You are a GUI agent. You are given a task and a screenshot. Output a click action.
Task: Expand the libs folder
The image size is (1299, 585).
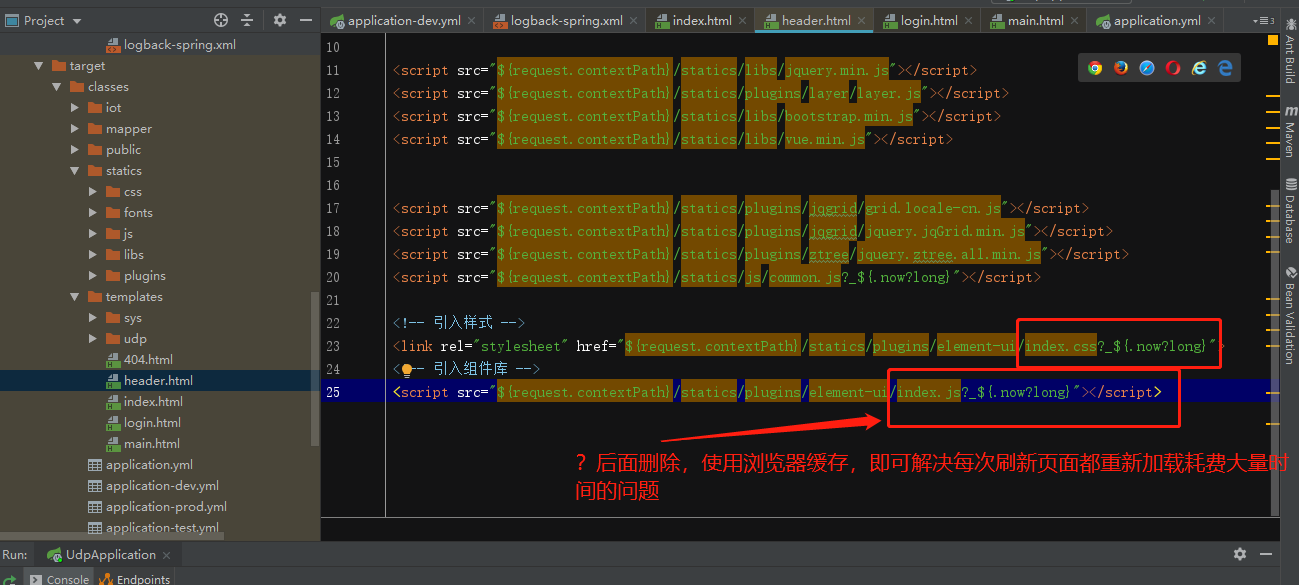pyautogui.click(x=93, y=255)
